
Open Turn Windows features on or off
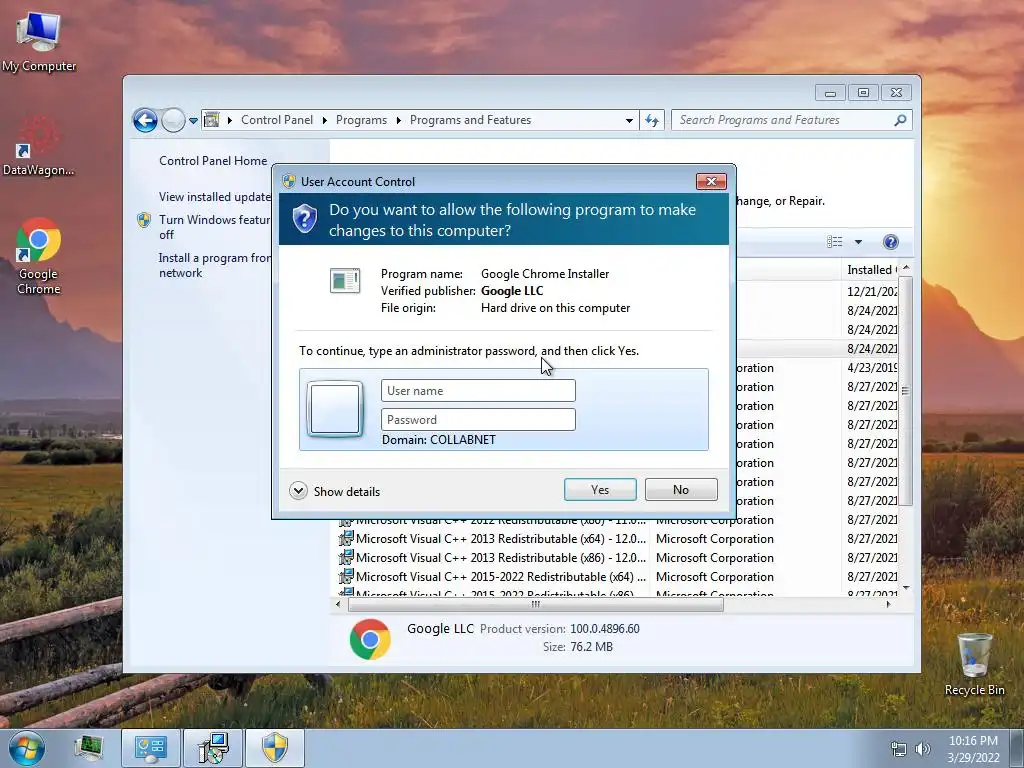[215, 227]
